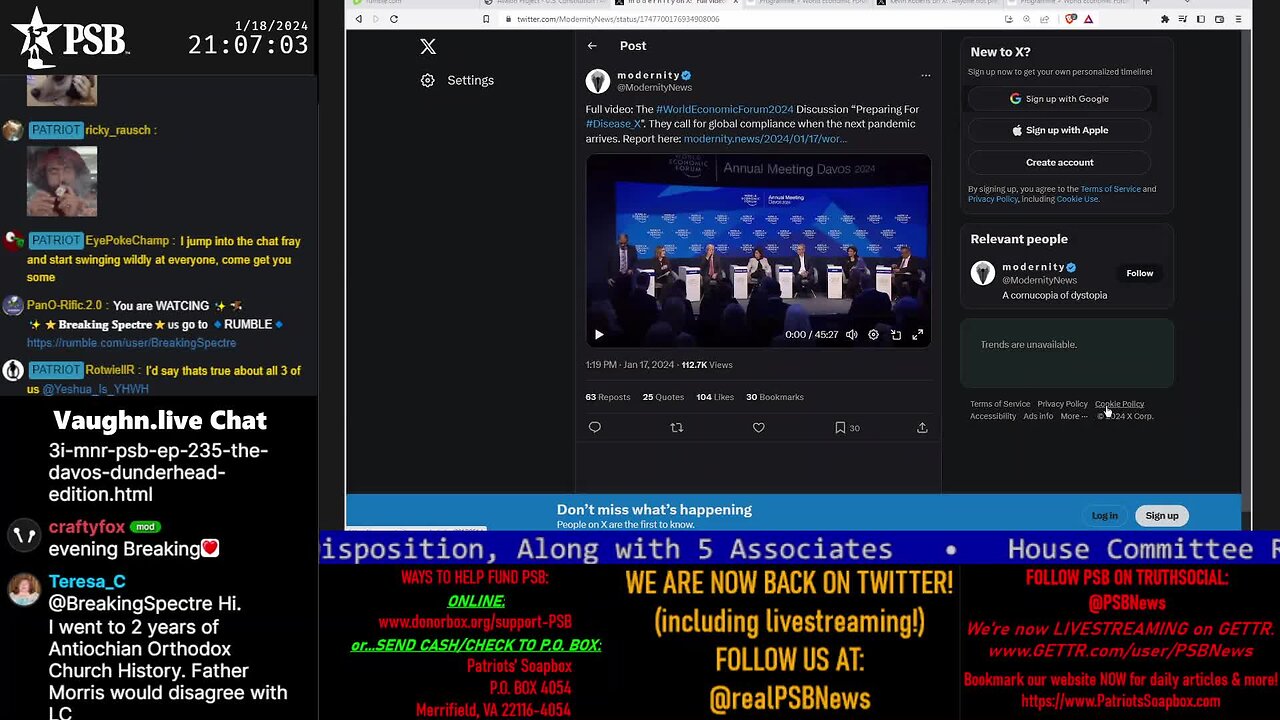Click the repost arrows icon
Screen dimensions: 1280x720
click(x=677, y=427)
